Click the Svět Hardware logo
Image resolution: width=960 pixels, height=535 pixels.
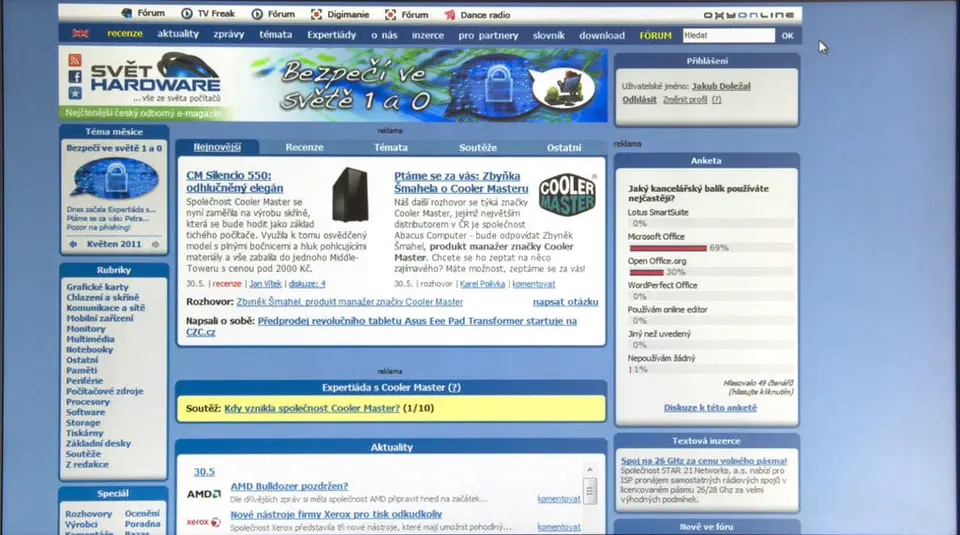tap(155, 78)
